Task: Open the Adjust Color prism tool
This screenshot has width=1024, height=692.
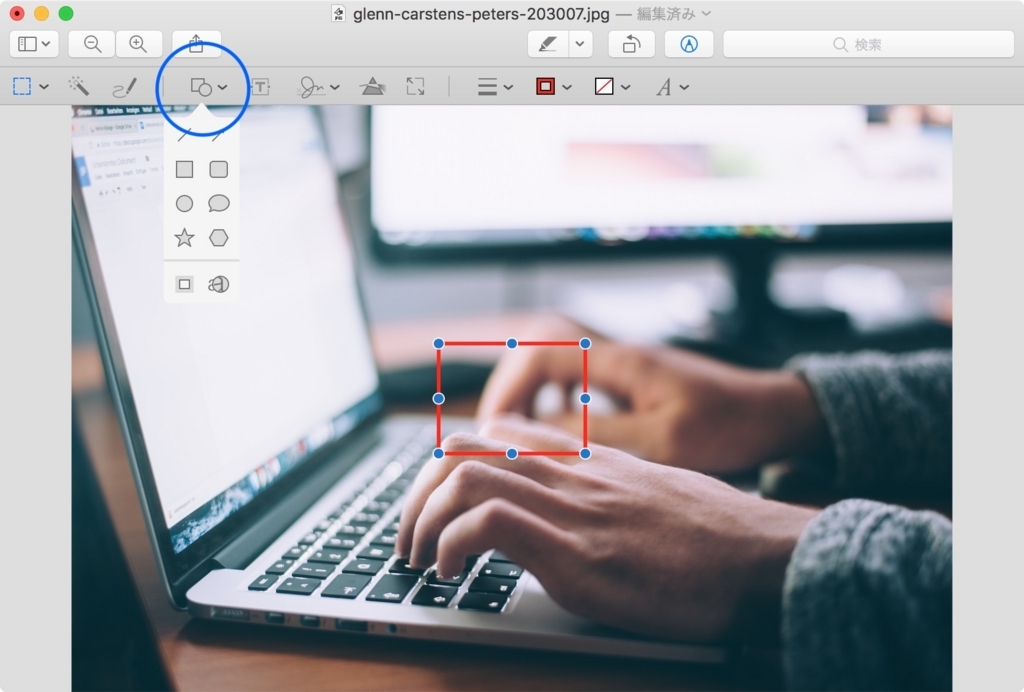Action: (x=372, y=86)
